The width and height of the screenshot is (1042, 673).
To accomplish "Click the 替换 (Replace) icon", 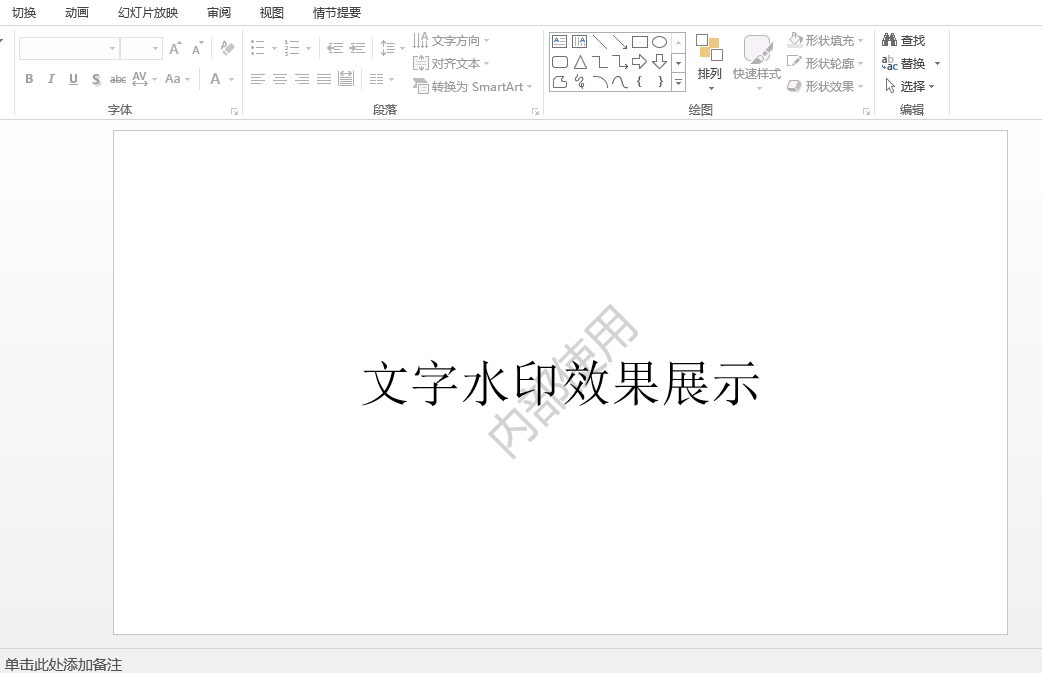I will point(890,63).
